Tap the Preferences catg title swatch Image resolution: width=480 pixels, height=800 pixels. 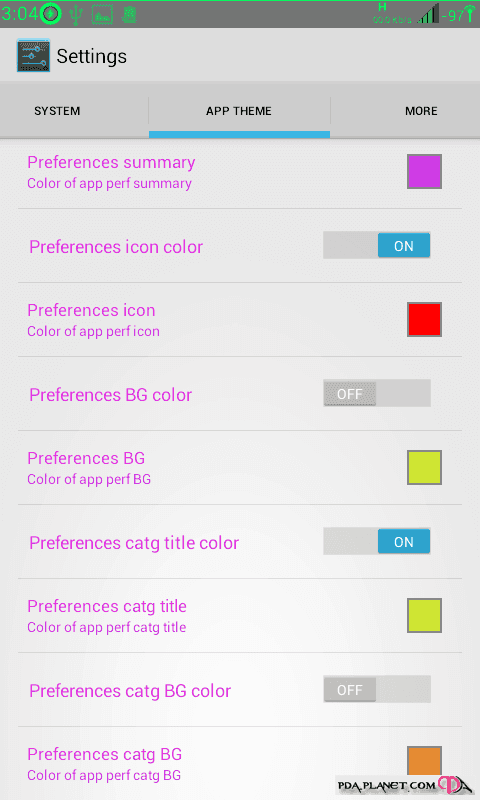(x=424, y=615)
